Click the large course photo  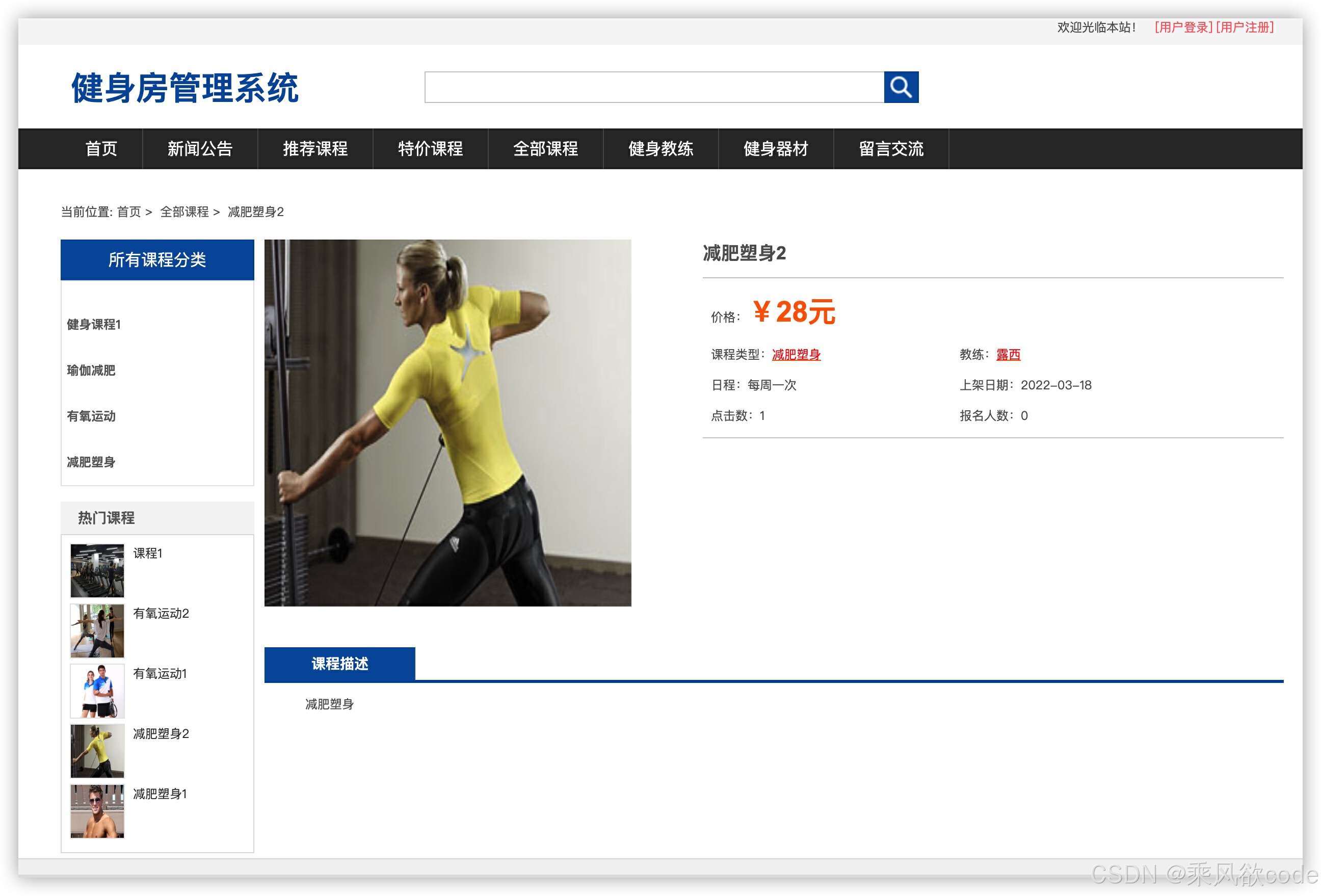click(448, 423)
